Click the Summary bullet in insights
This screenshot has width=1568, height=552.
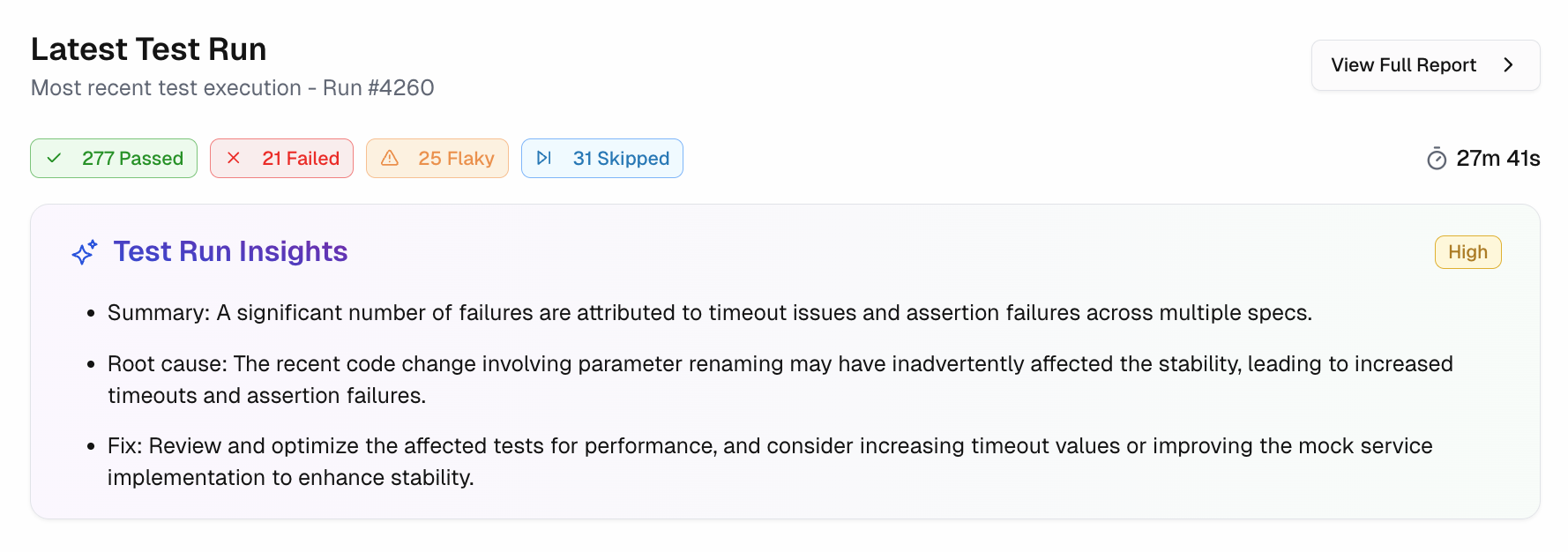pyautogui.click(x=709, y=313)
